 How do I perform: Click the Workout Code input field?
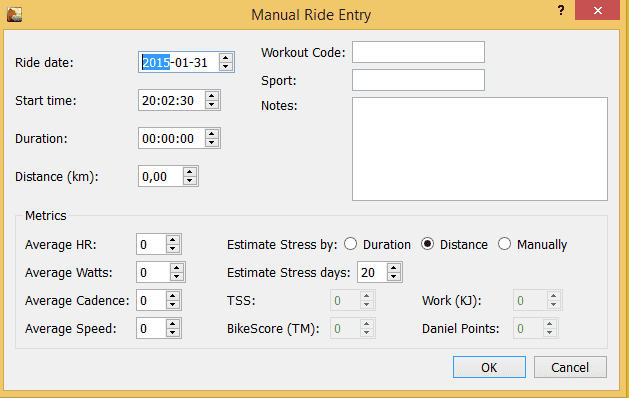[418, 52]
